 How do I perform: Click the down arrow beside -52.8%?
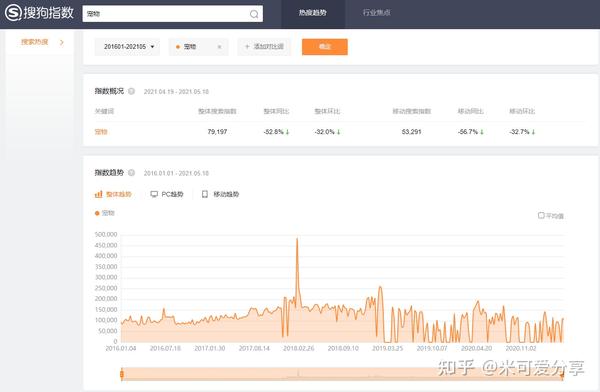point(287,132)
